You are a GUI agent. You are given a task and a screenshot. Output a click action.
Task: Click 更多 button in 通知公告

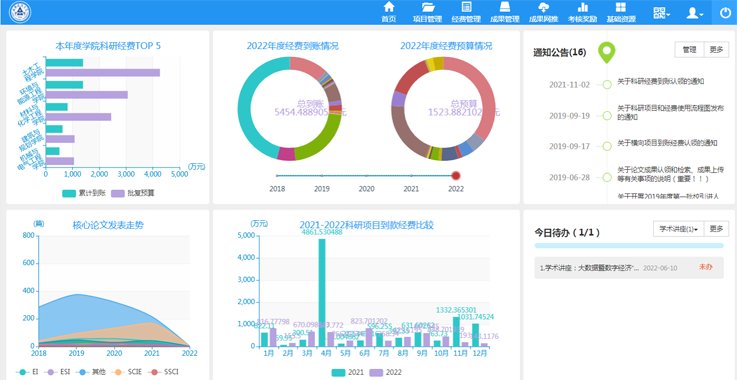pyautogui.click(x=716, y=50)
